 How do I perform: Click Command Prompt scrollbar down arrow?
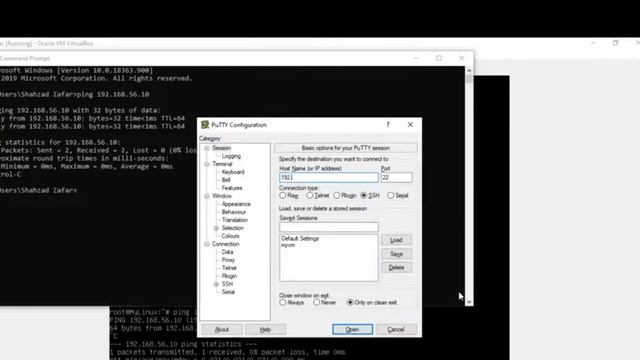[x=469, y=302]
